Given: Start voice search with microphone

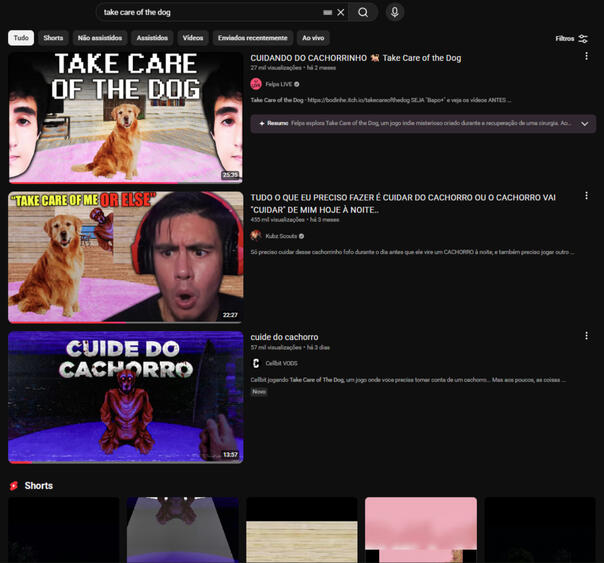Looking at the screenshot, I should pos(394,12).
